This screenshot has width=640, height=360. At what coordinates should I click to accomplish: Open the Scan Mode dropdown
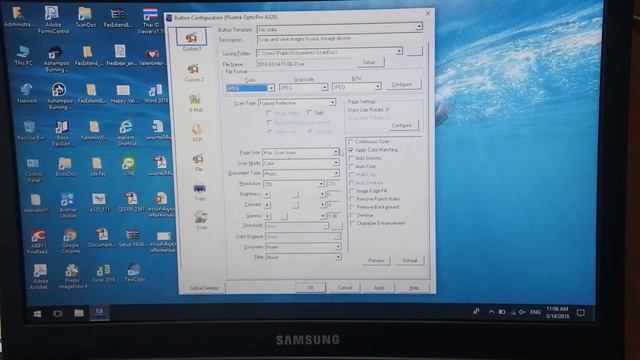(336, 163)
